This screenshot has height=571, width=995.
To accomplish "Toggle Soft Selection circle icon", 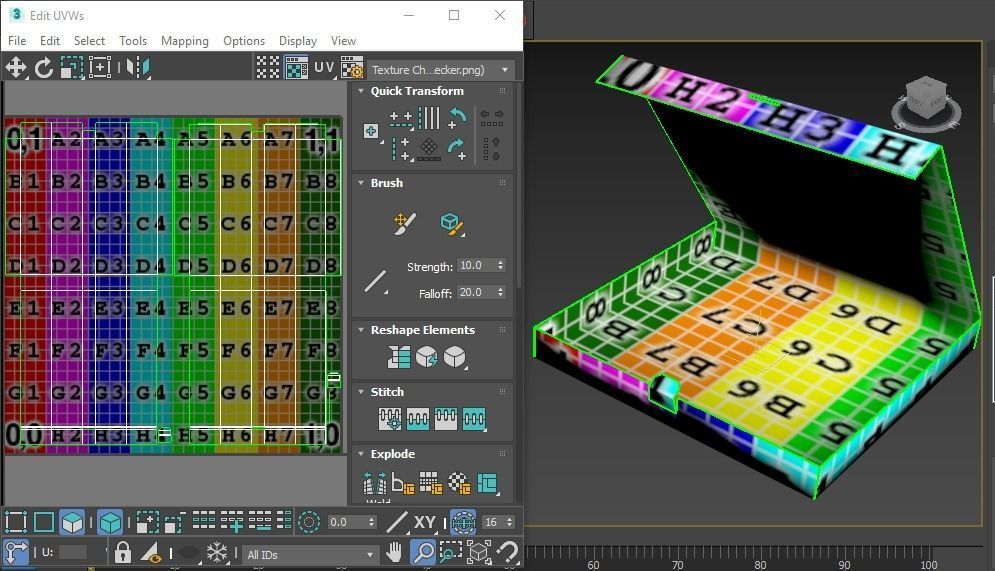I will tap(309, 522).
